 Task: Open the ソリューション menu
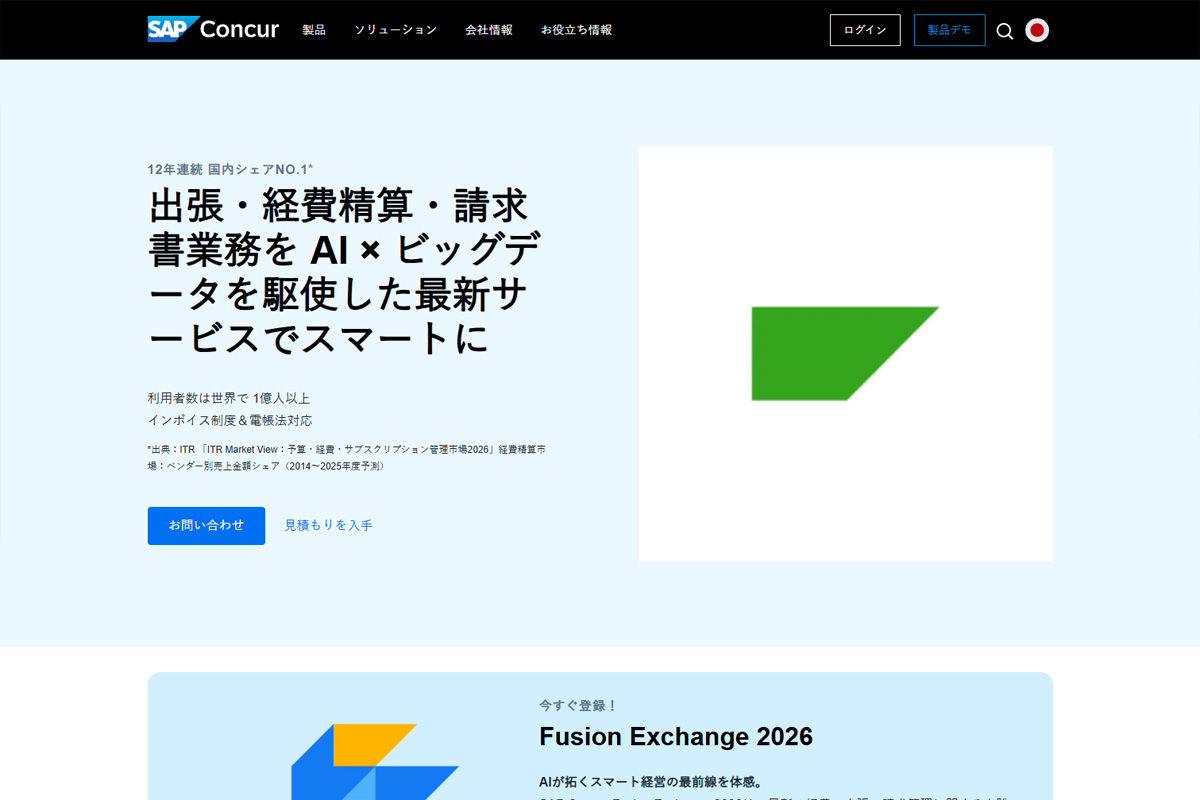pos(396,30)
